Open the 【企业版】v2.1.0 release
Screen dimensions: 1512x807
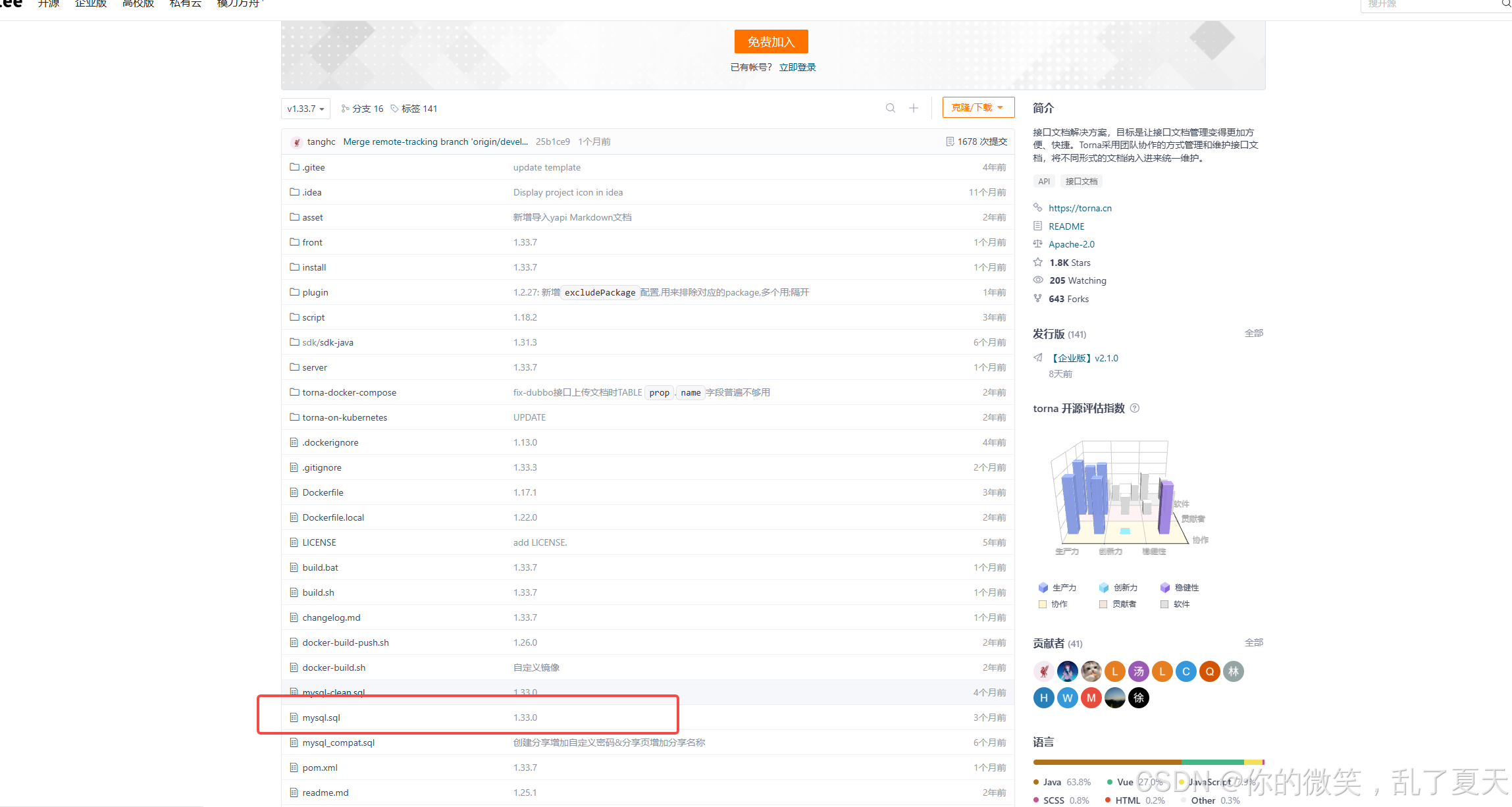1083,358
